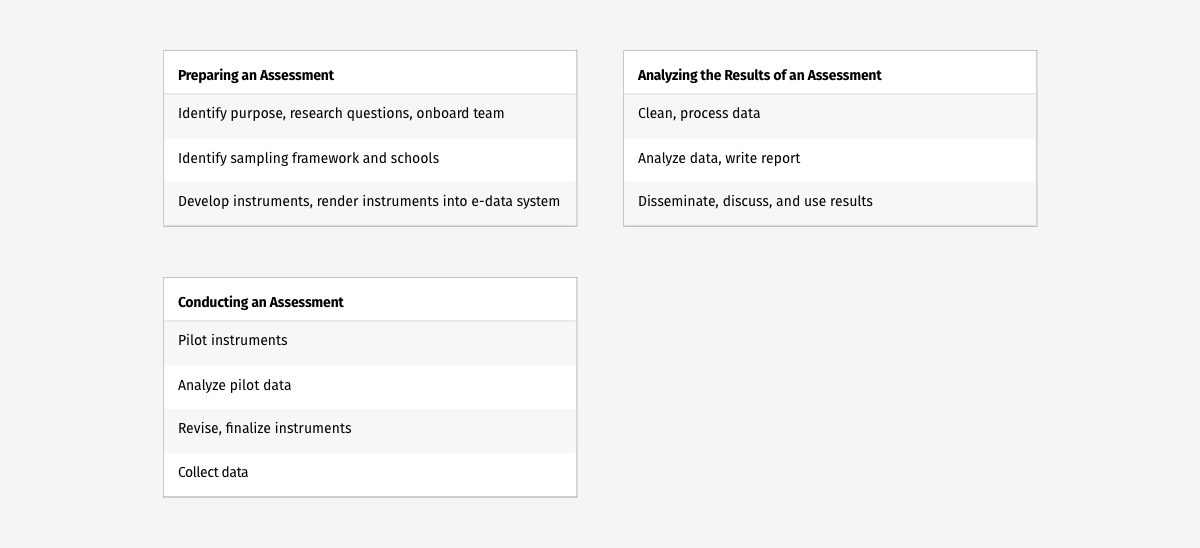Select 'Identify sampling framework and schools' row
Viewport: 1200px width, 548px height.
tap(370, 160)
